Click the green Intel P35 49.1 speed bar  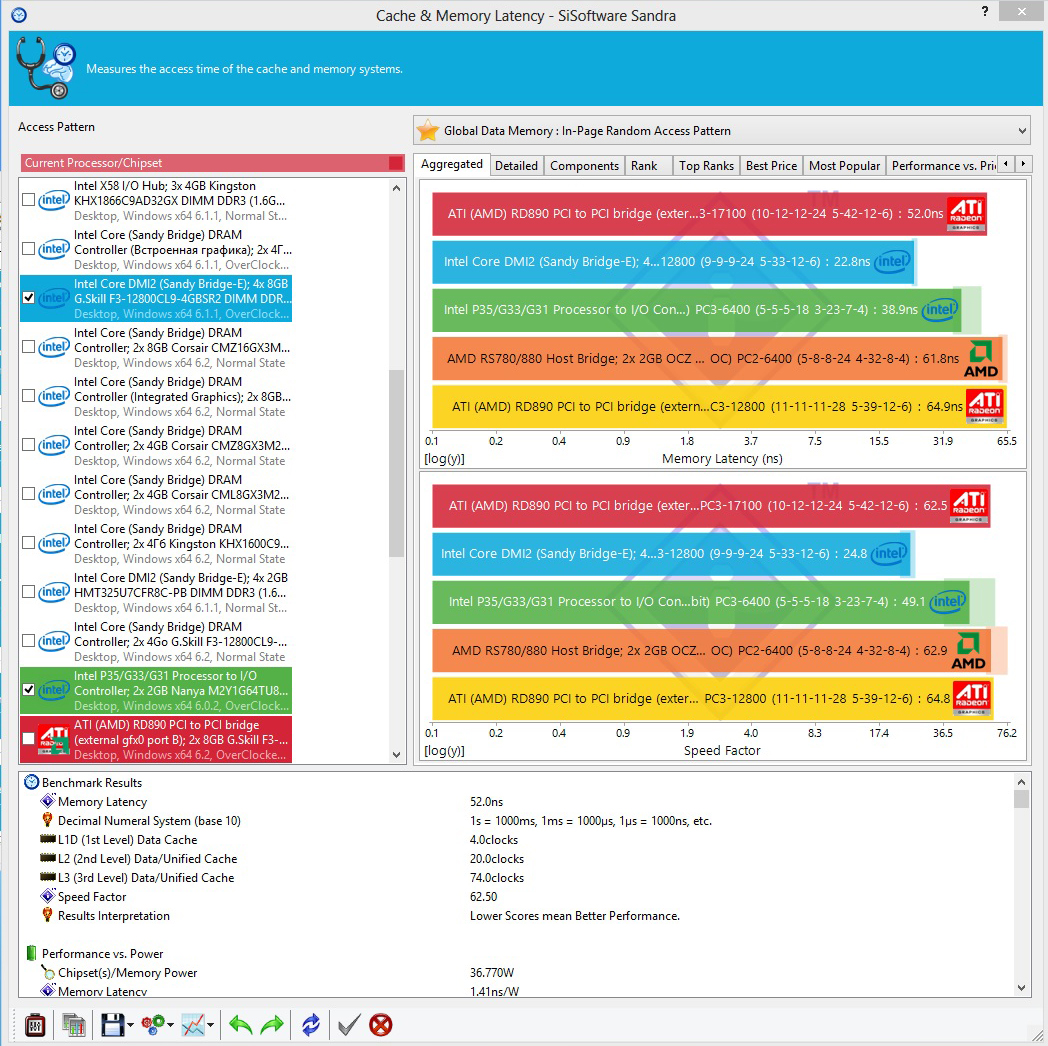click(701, 602)
